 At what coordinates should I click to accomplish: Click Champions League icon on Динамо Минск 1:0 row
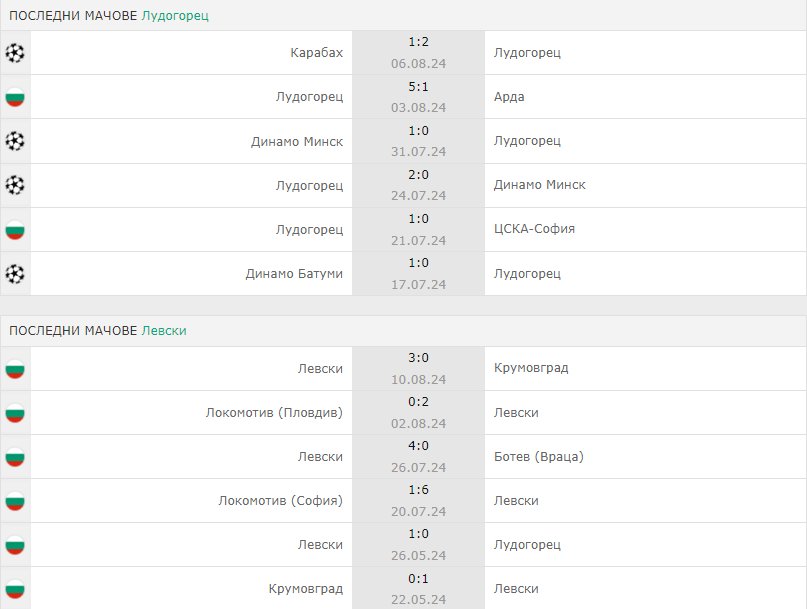click(x=15, y=141)
